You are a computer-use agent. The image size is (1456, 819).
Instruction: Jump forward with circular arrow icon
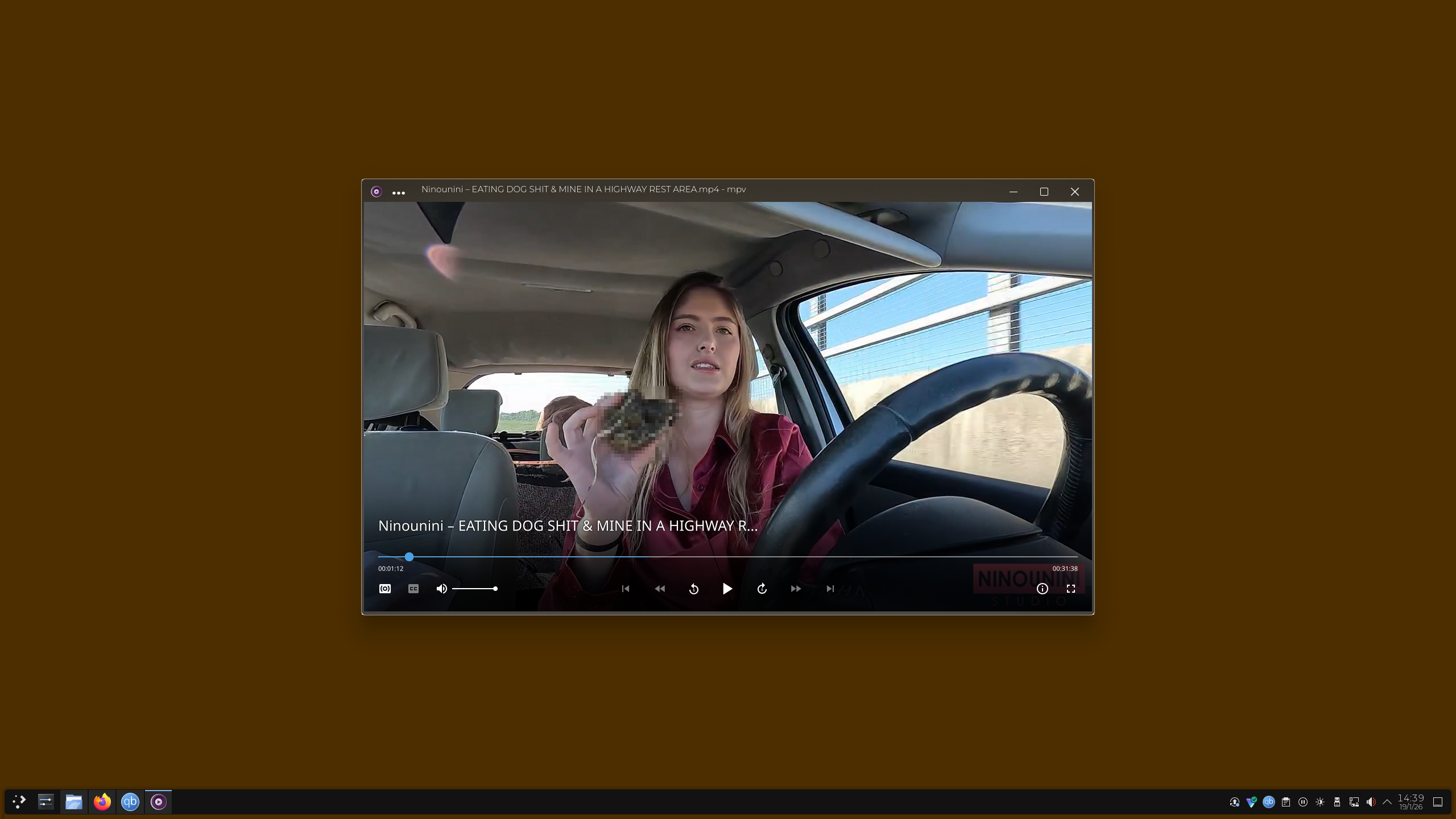762,589
